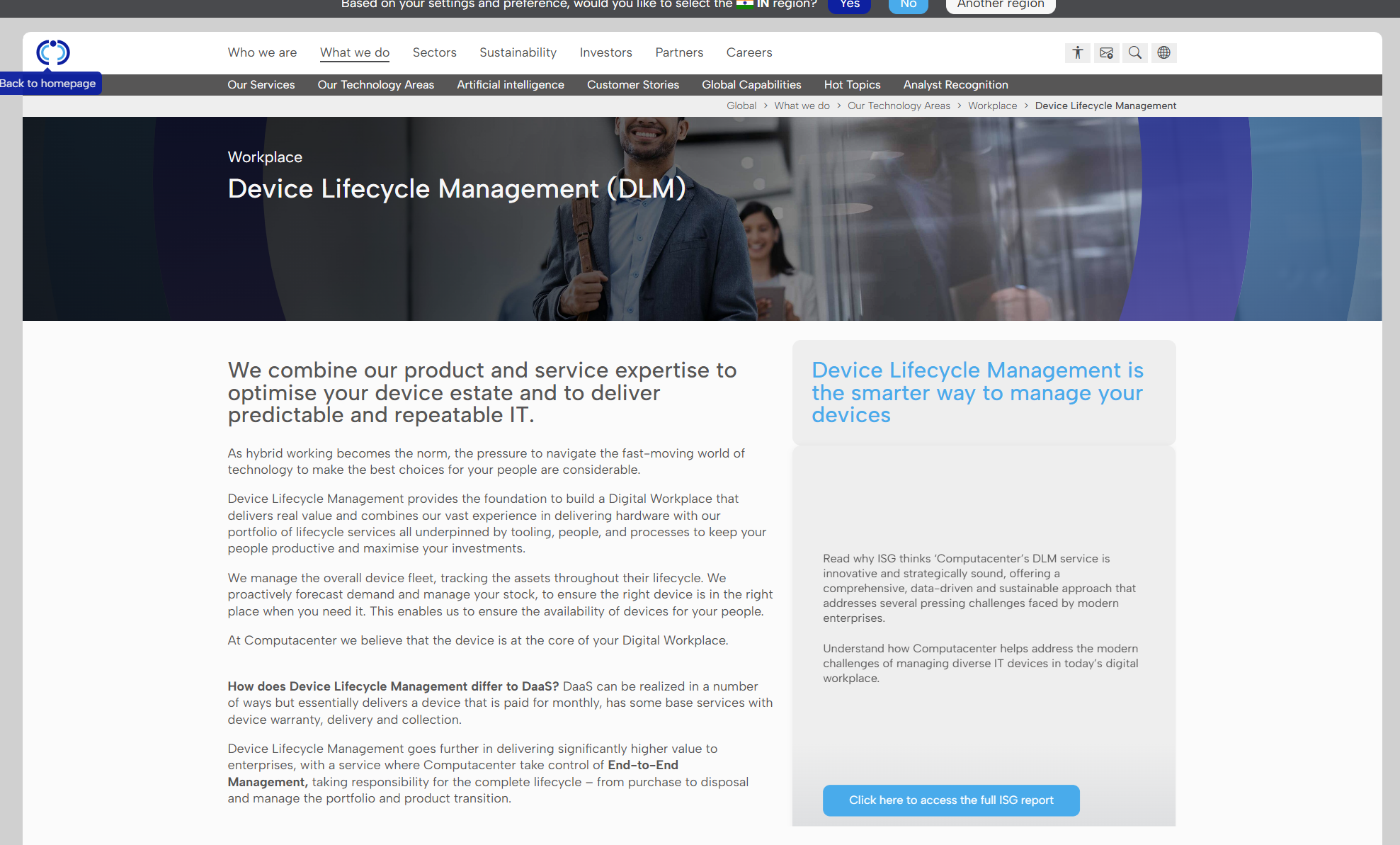Viewport: 1400px width, 845px height.
Task: Click the sidebar paragraph starting "Read why ISG thinks"
Action: coord(979,589)
